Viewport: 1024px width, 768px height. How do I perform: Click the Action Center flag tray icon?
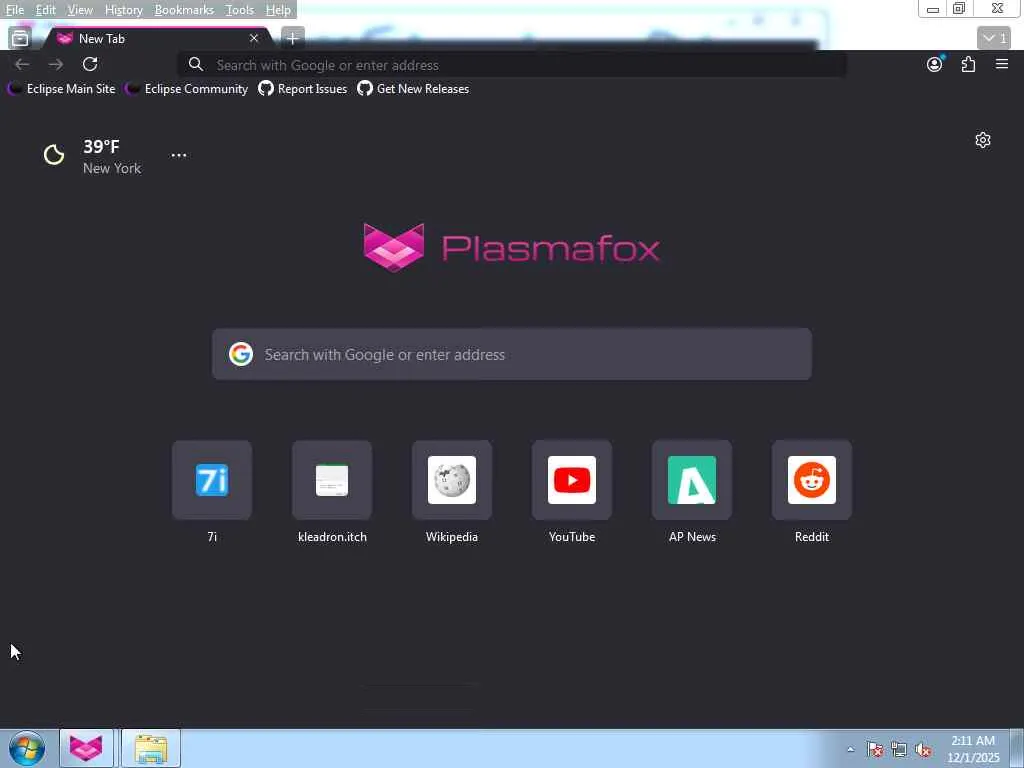[x=875, y=750]
